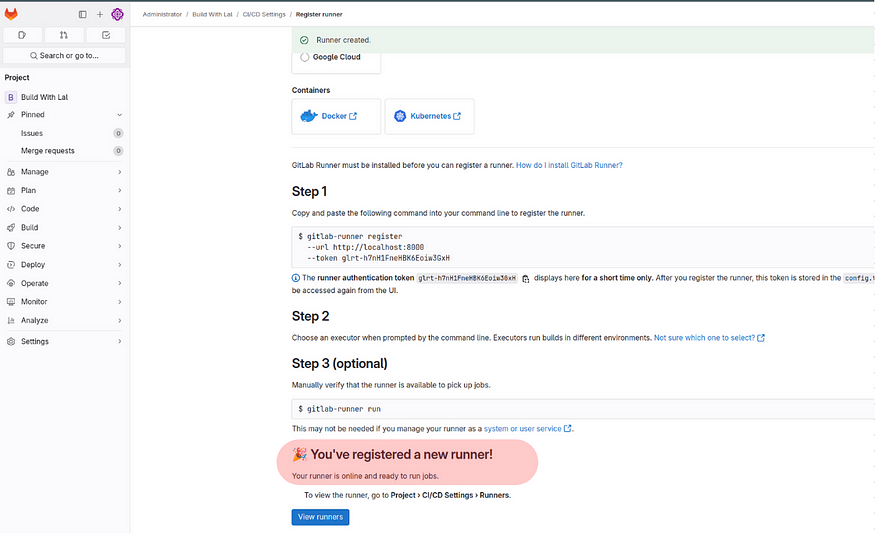Click the Kubernetes wheel icon
Image resolution: width=875 pixels, height=536 pixels.
pos(400,116)
